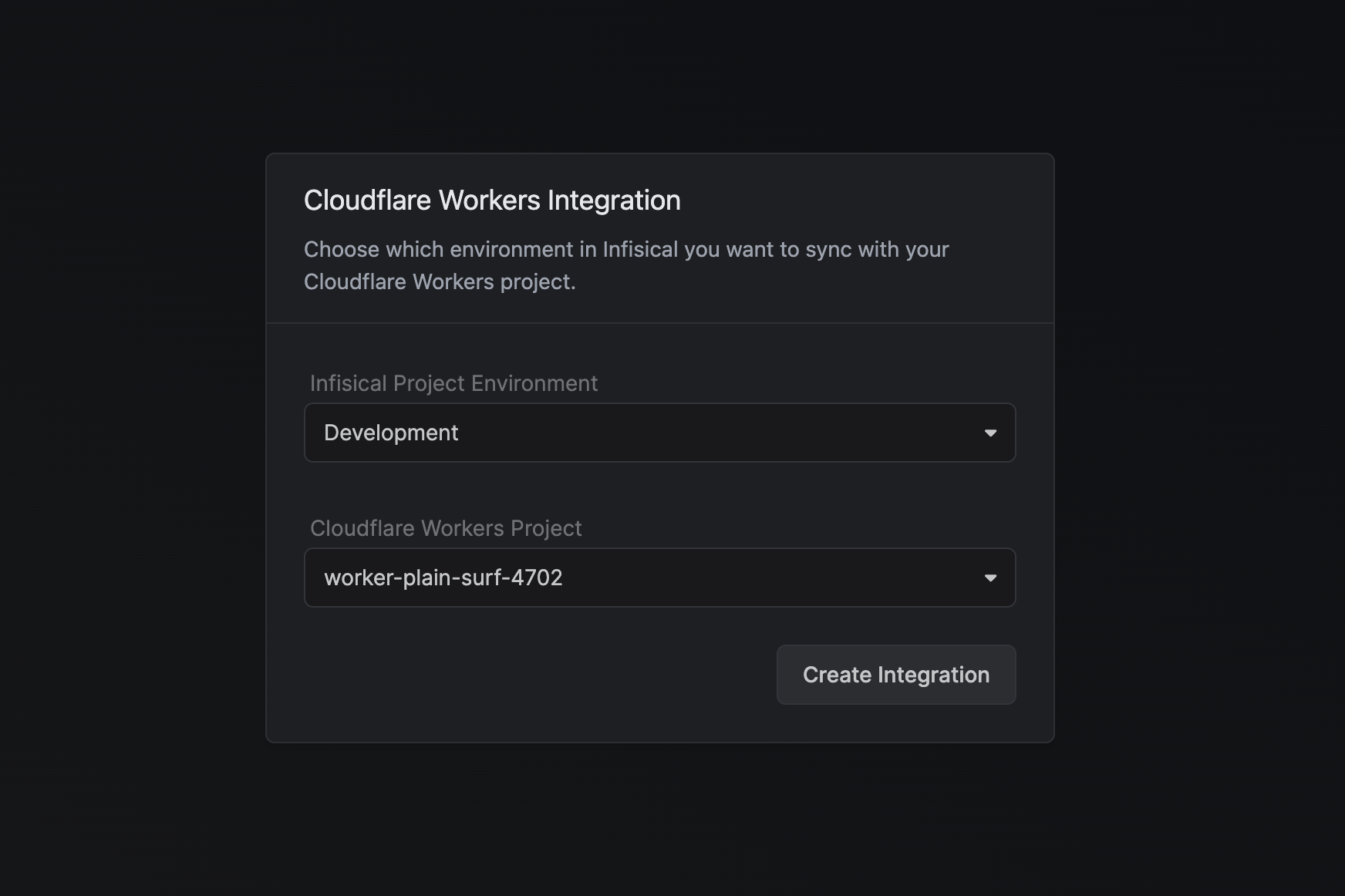Click the caret arrow beside worker-plain-surf-4702

(x=990, y=578)
